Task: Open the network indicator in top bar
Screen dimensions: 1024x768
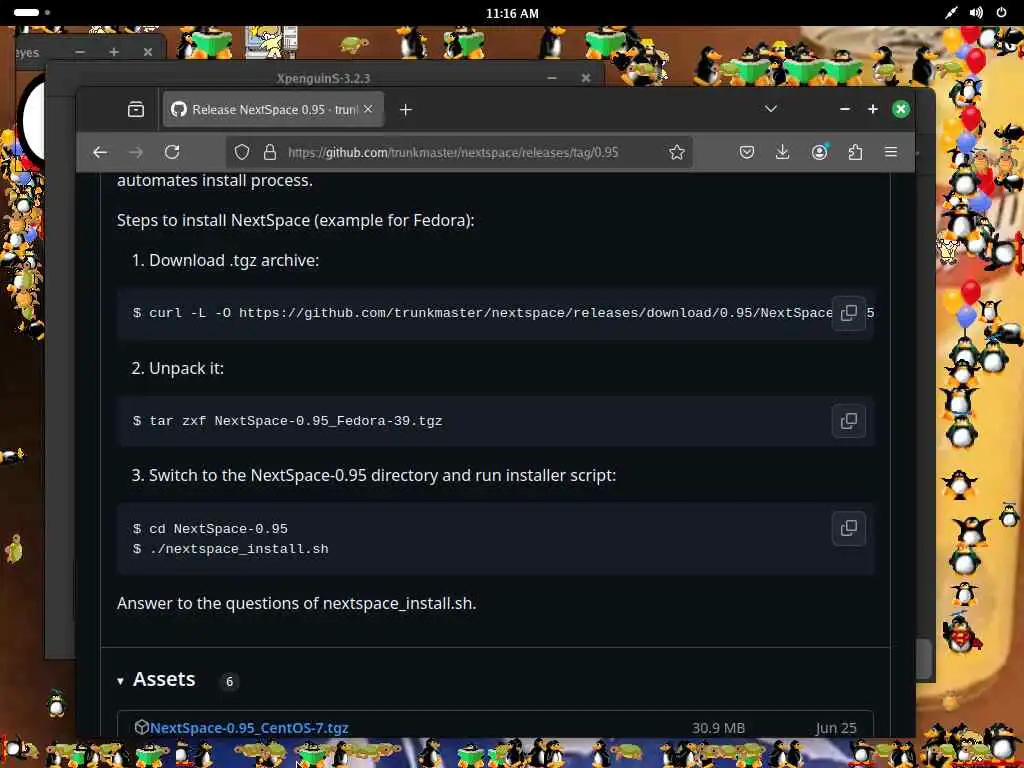Action: 951,12
